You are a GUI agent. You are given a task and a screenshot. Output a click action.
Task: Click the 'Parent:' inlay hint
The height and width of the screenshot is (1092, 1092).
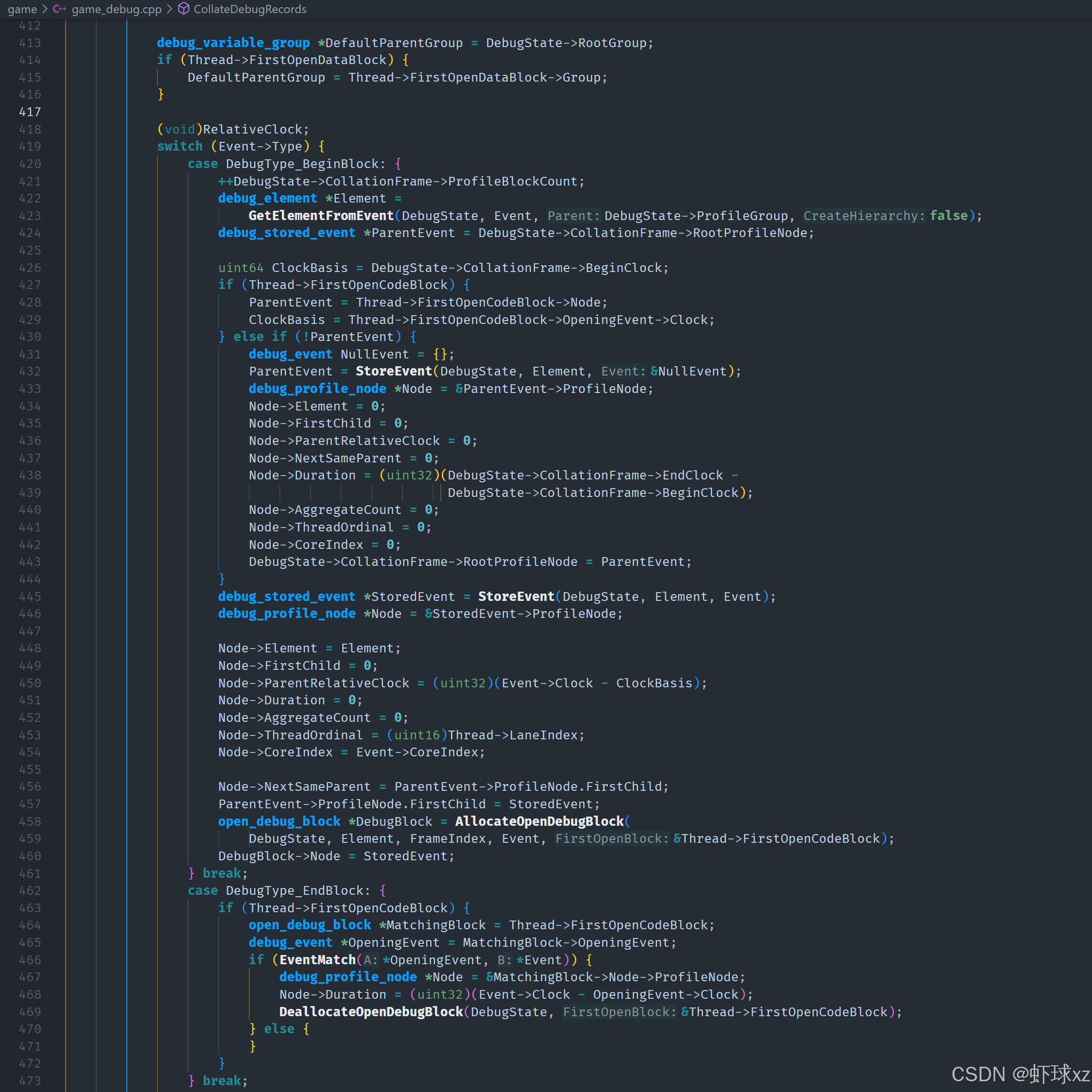(573, 216)
